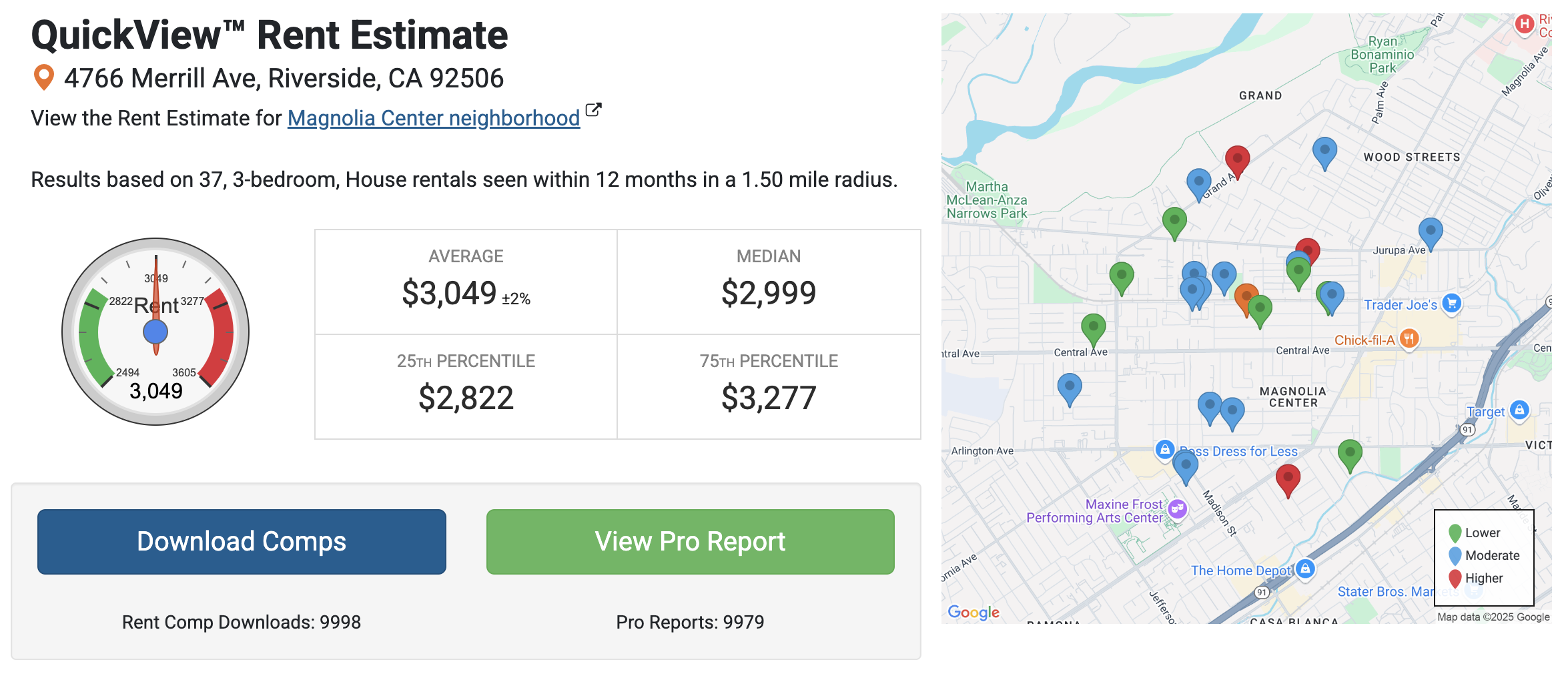
Task: Click the blue pin near Jurupa Ave label
Action: tap(1430, 232)
